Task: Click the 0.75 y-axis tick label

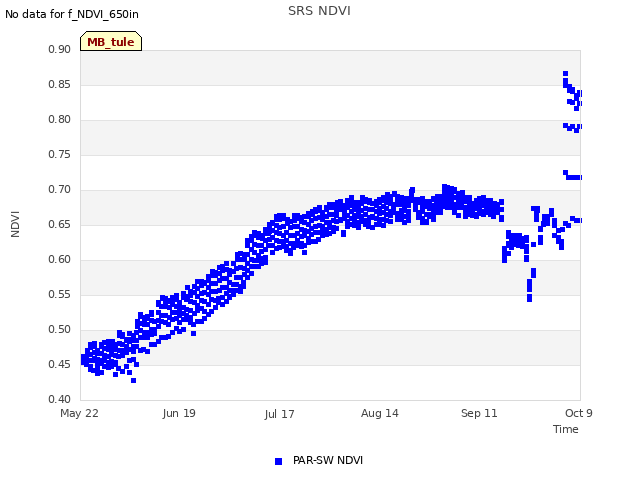Action: pos(60,155)
